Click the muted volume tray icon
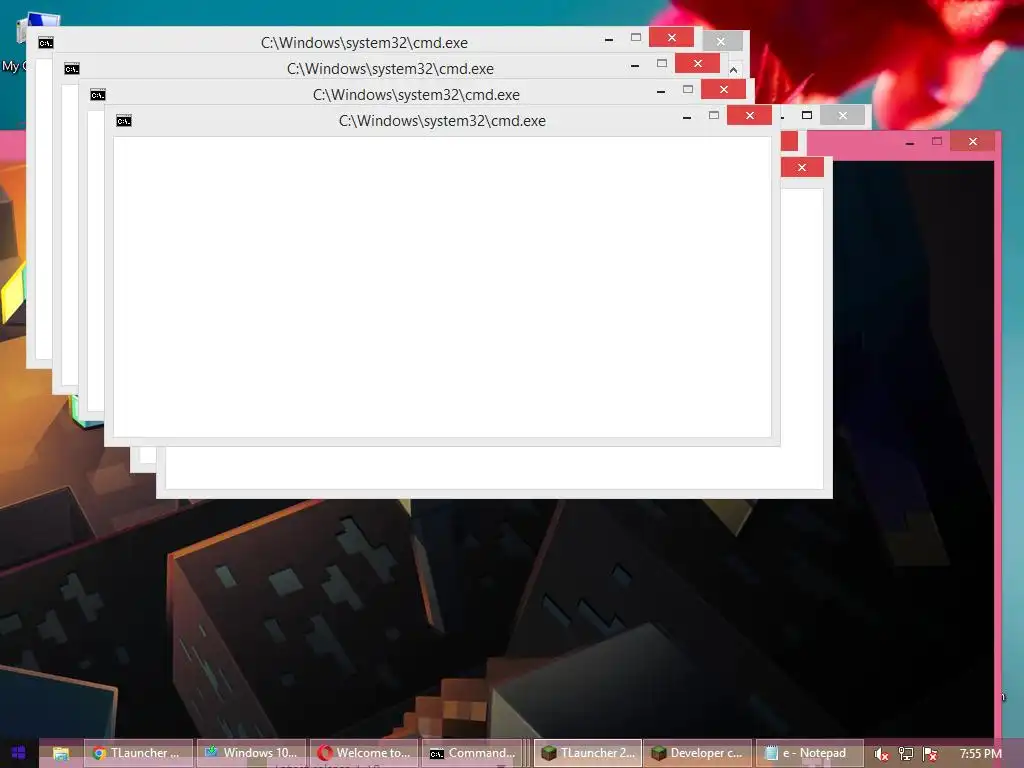Image resolution: width=1024 pixels, height=768 pixels. pyautogui.click(x=881, y=754)
